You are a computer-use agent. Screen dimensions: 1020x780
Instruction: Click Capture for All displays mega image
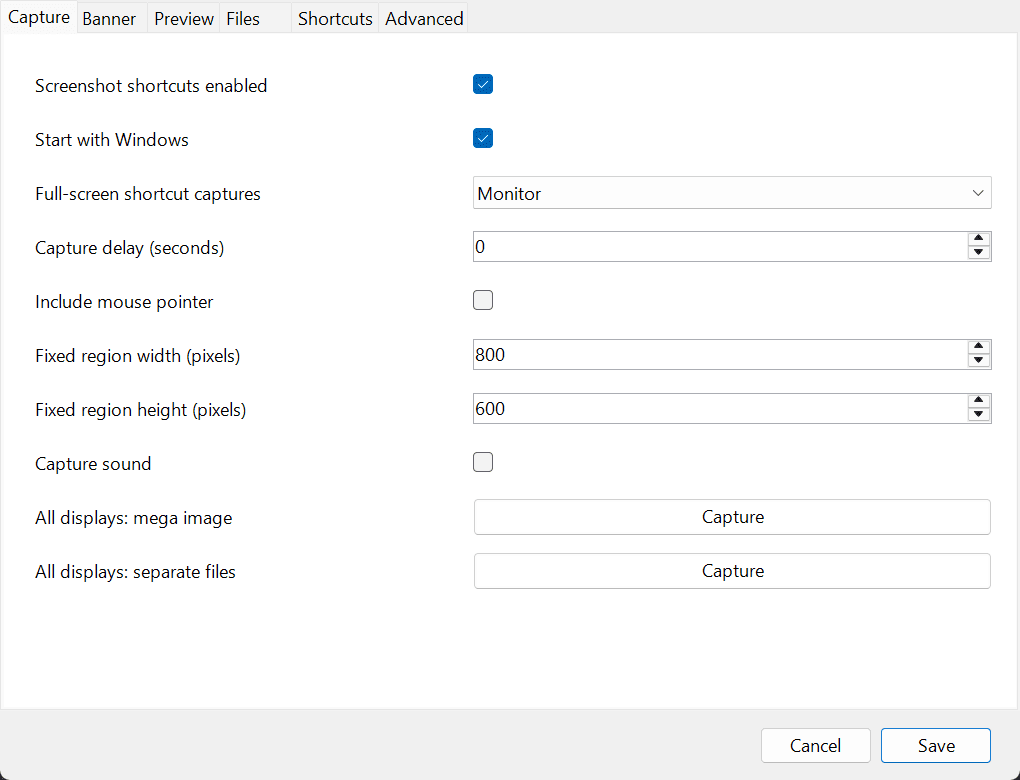(732, 517)
